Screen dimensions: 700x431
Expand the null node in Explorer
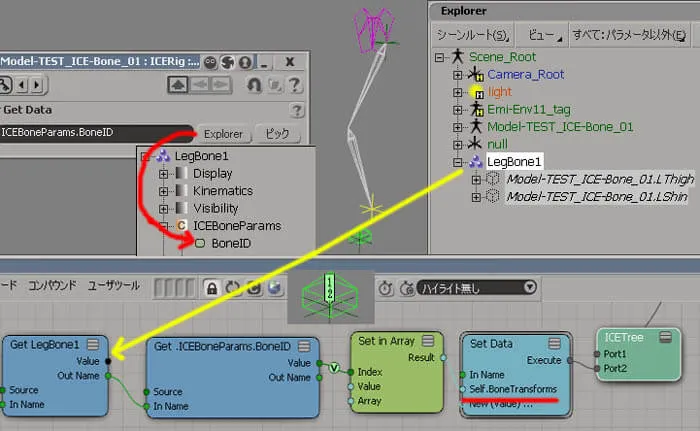(x=457, y=145)
